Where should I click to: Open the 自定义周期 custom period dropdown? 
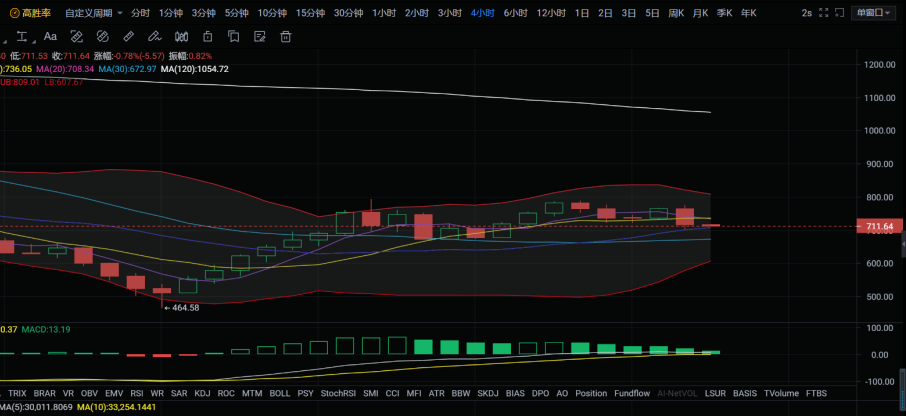coord(94,13)
